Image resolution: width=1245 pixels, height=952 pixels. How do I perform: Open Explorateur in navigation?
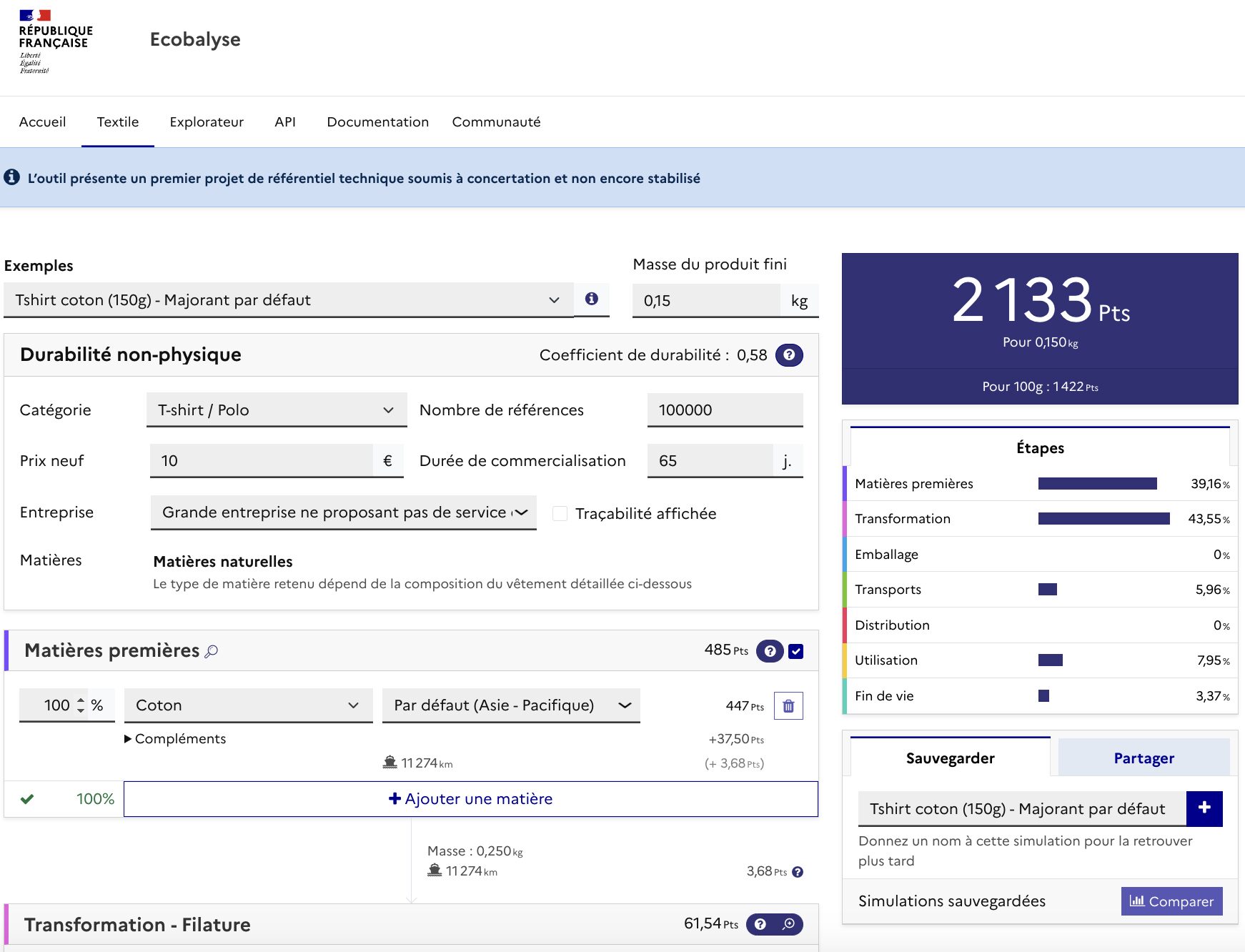point(207,122)
